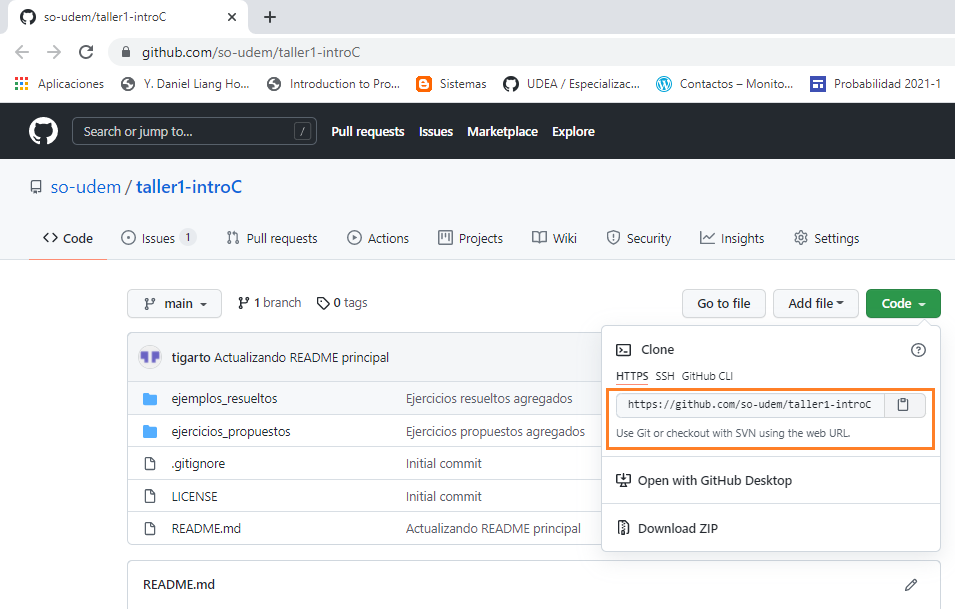This screenshot has height=609, width=955.
Task: Open the Insights tab
Action: coord(732,238)
